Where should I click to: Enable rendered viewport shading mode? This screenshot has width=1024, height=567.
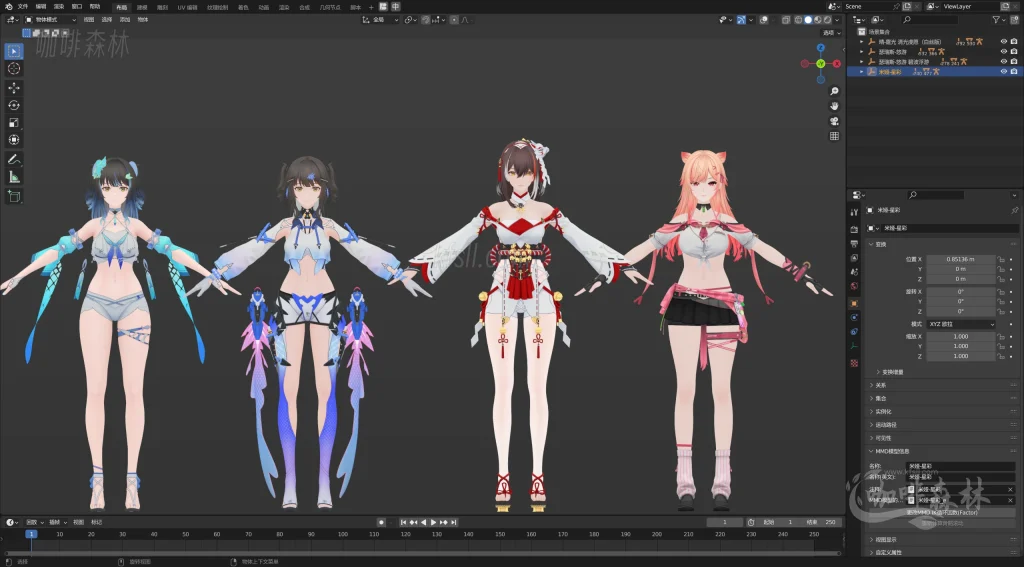[x=827, y=20]
